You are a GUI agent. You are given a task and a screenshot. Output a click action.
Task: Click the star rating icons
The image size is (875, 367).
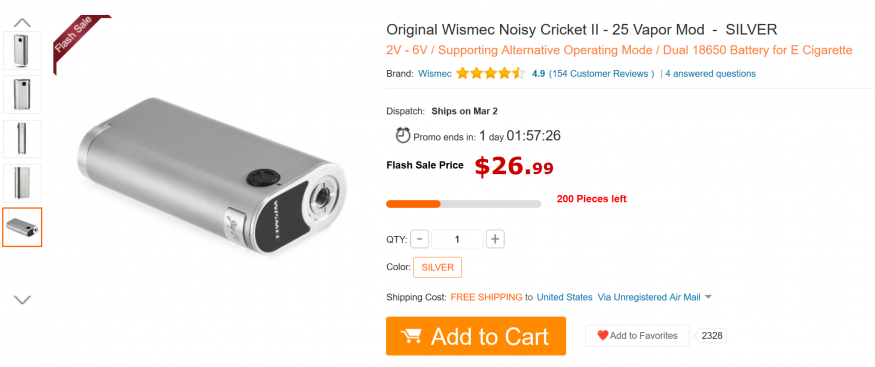point(491,74)
